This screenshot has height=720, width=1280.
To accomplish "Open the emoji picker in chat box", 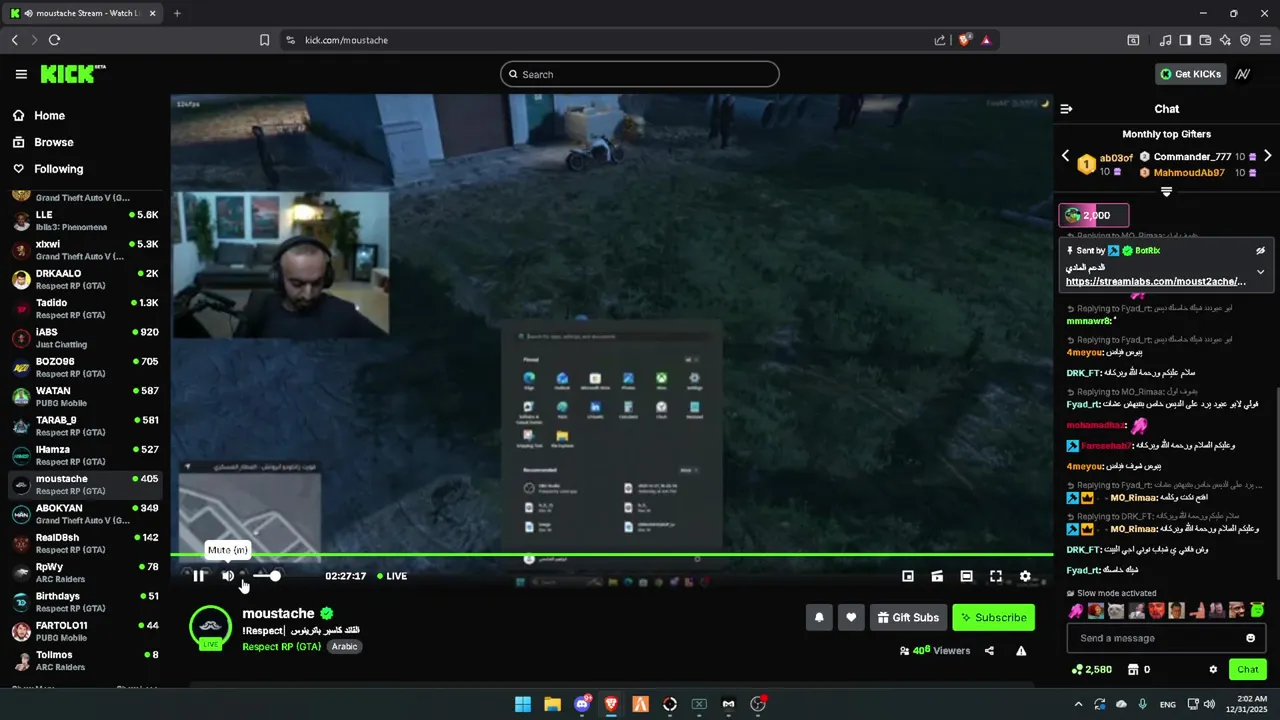I will 1250,638.
